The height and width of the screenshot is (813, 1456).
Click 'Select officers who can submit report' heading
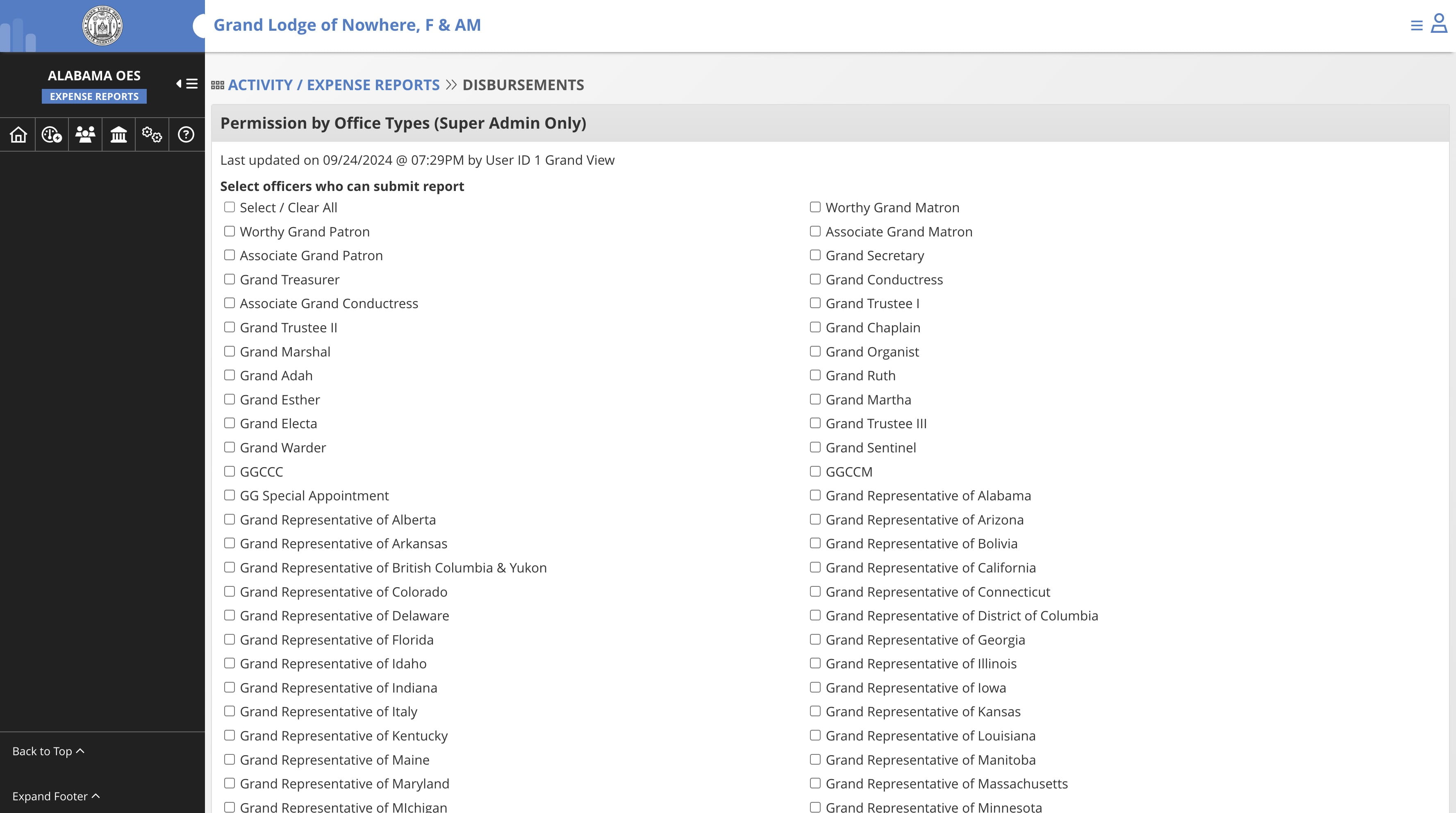342,186
